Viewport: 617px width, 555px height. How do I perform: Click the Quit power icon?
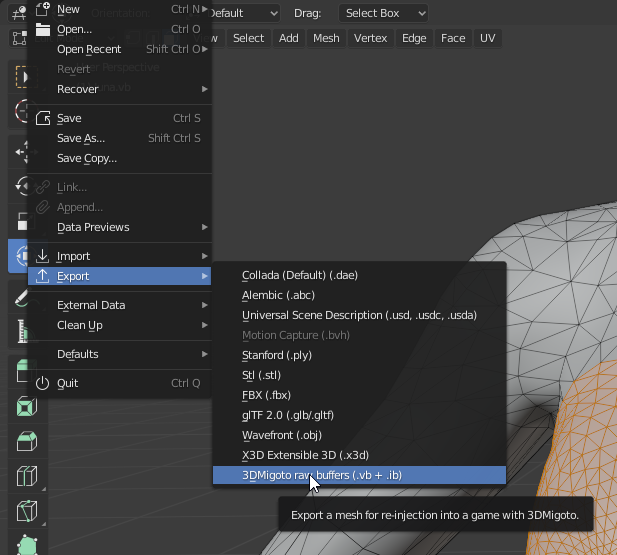(42, 383)
